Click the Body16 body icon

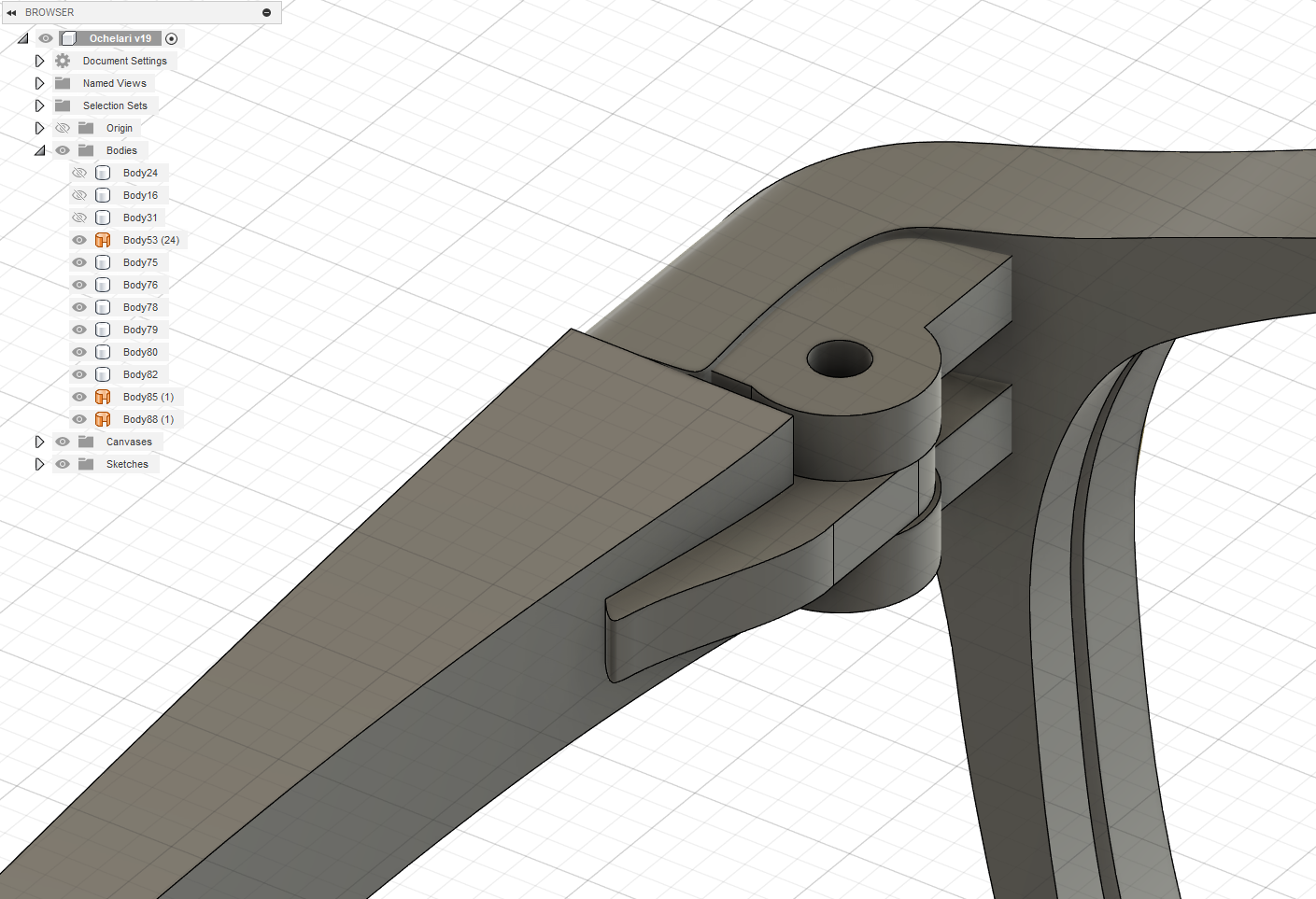tap(103, 195)
